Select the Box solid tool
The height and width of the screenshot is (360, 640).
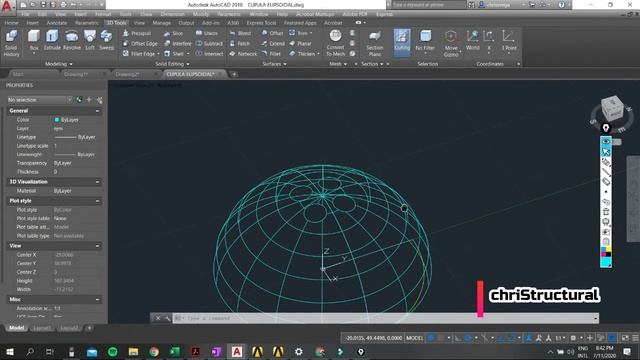pos(34,41)
